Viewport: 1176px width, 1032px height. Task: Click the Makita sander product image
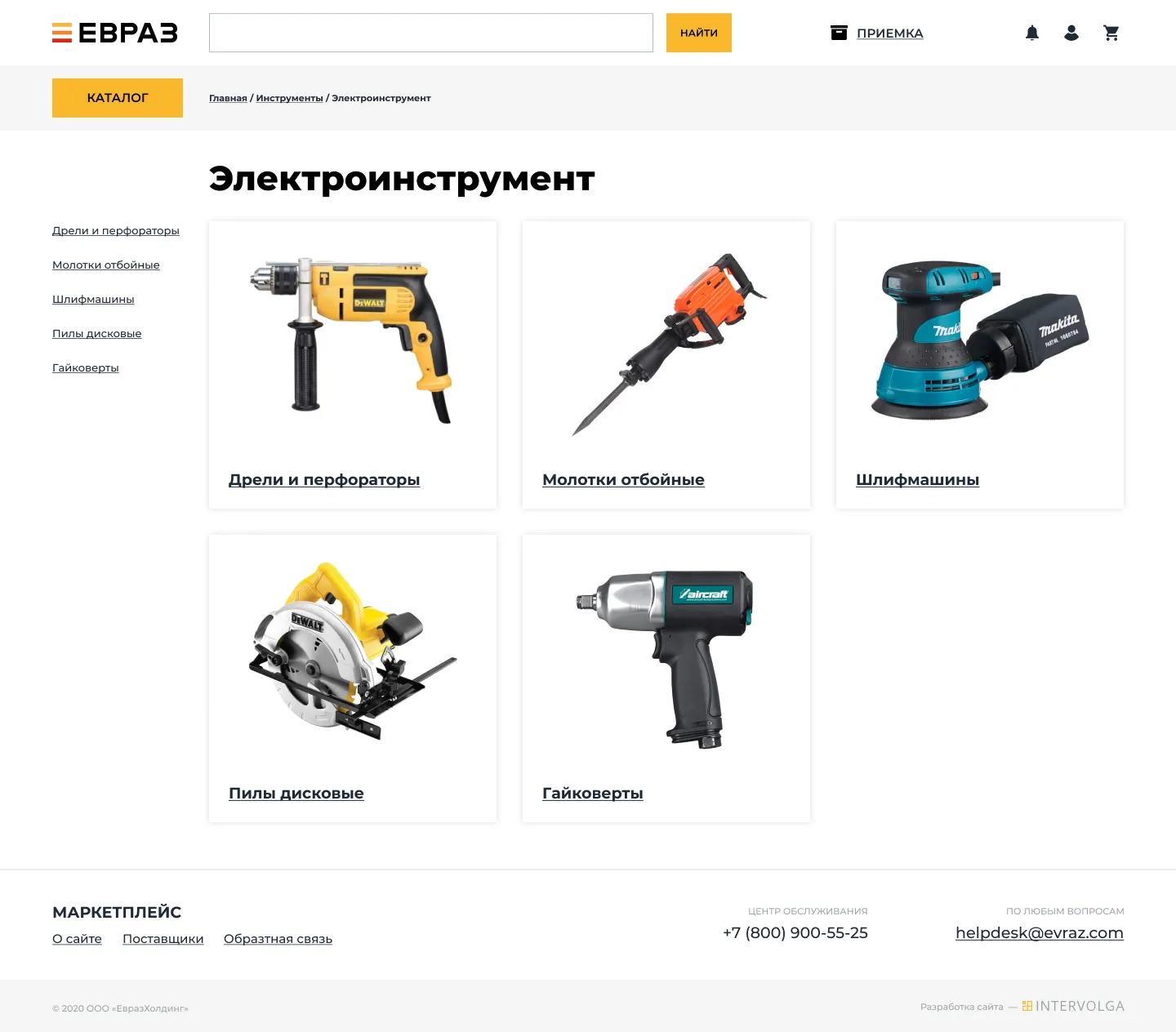point(980,339)
